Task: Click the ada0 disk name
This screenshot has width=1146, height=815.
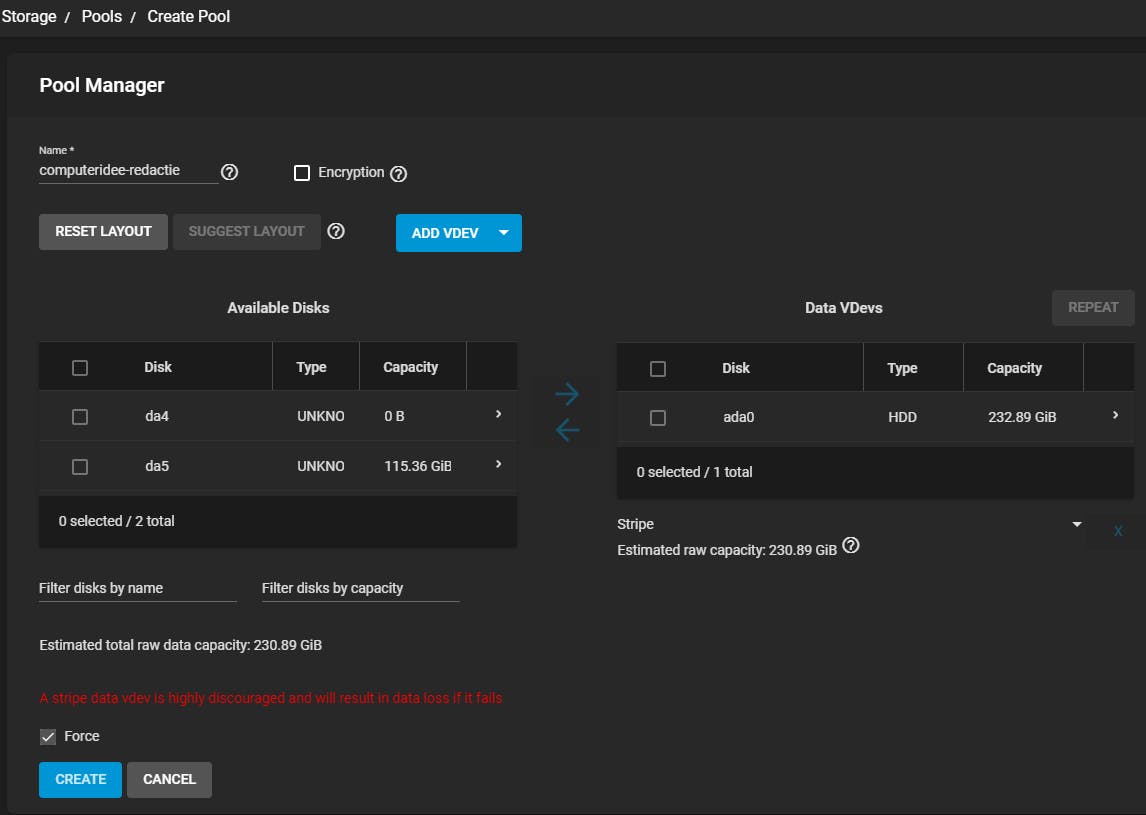Action: coord(738,417)
